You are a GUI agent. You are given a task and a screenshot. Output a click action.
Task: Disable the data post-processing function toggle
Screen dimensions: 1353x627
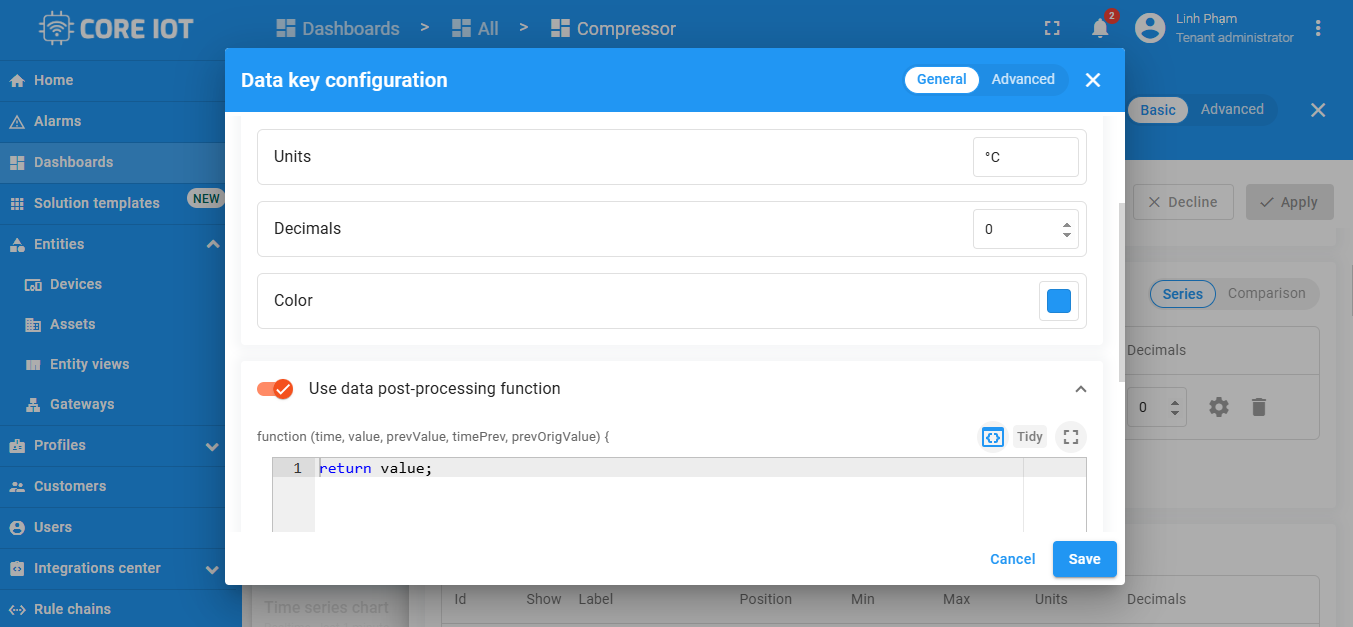coord(275,389)
